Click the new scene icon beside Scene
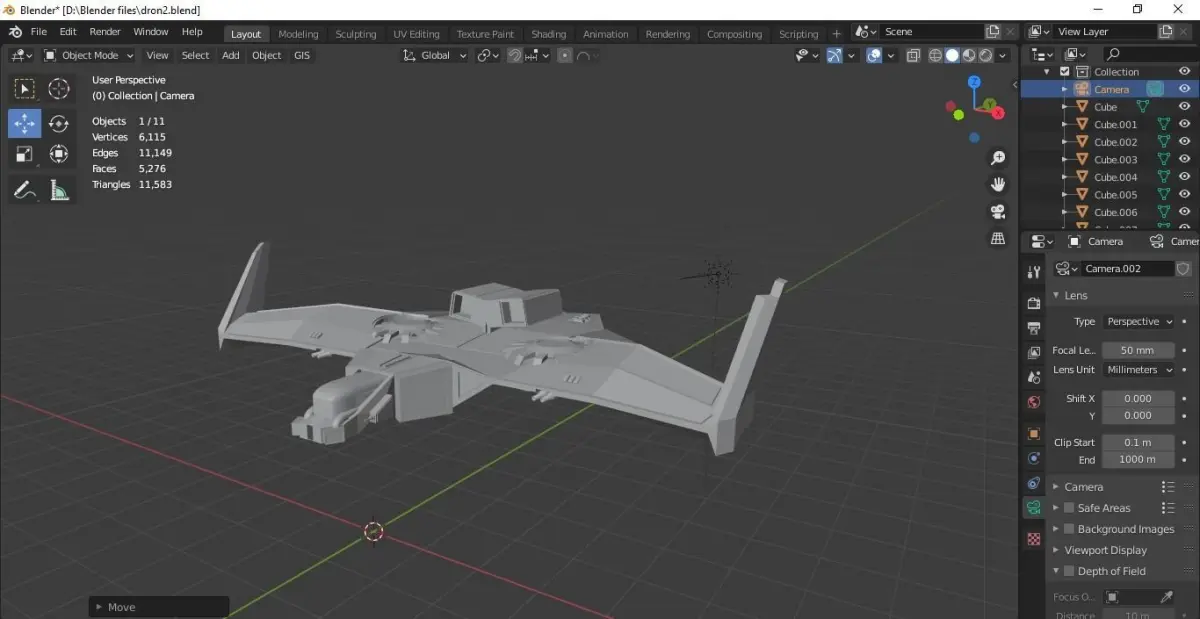The image size is (1200, 619). 993,32
